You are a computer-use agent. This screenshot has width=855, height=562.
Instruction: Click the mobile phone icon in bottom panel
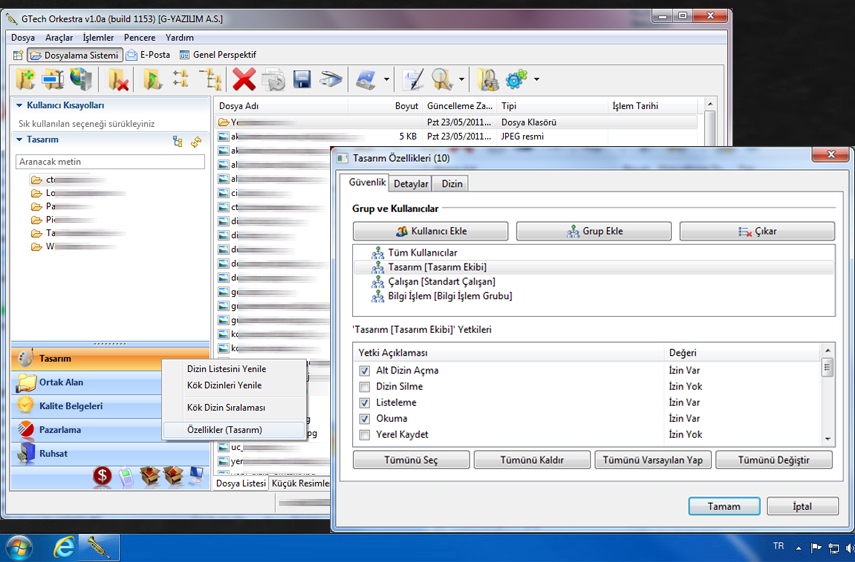126,476
